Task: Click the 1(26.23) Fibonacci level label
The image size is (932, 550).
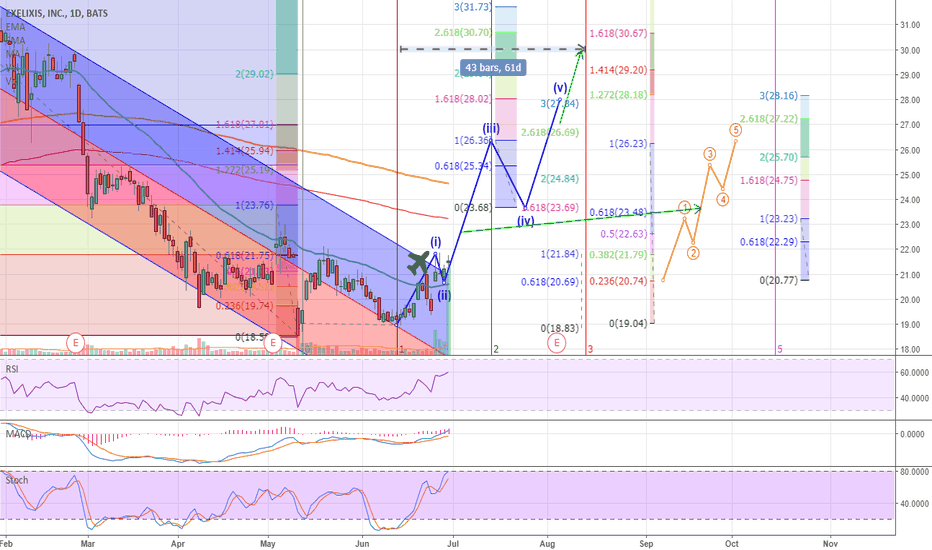Action: click(x=628, y=143)
